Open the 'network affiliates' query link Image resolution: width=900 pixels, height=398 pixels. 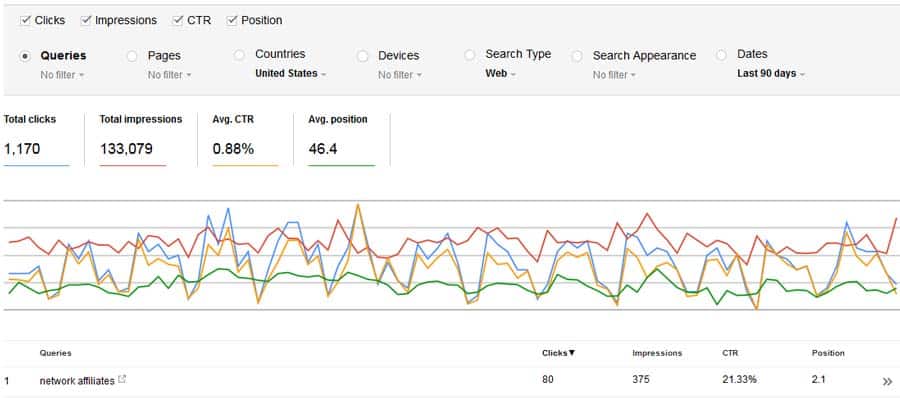click(77, 381)
